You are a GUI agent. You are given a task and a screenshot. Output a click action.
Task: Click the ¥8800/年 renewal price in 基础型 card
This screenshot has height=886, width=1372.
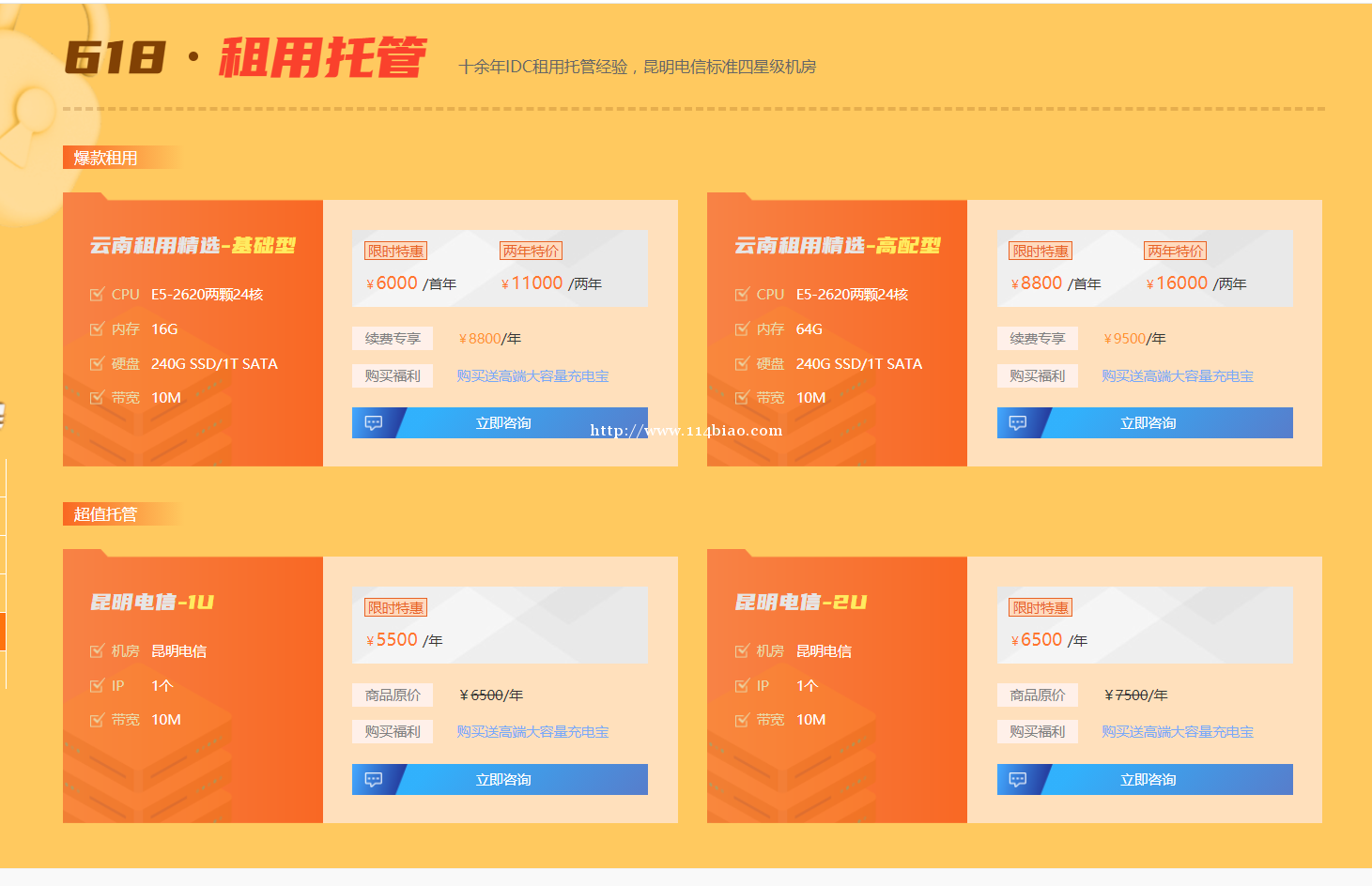click(490, 339)
